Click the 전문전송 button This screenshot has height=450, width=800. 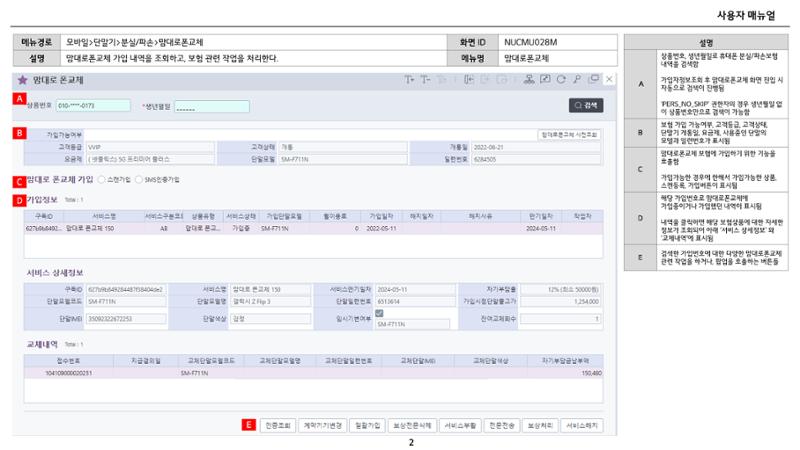coord(502,425)
